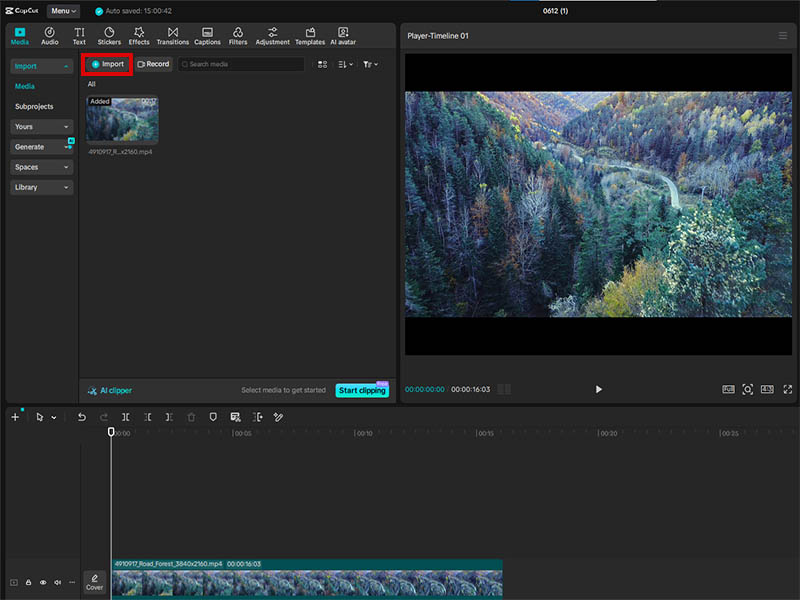Play the video in the player
Screen dimensions: 800x600
[x=598, y=389]
